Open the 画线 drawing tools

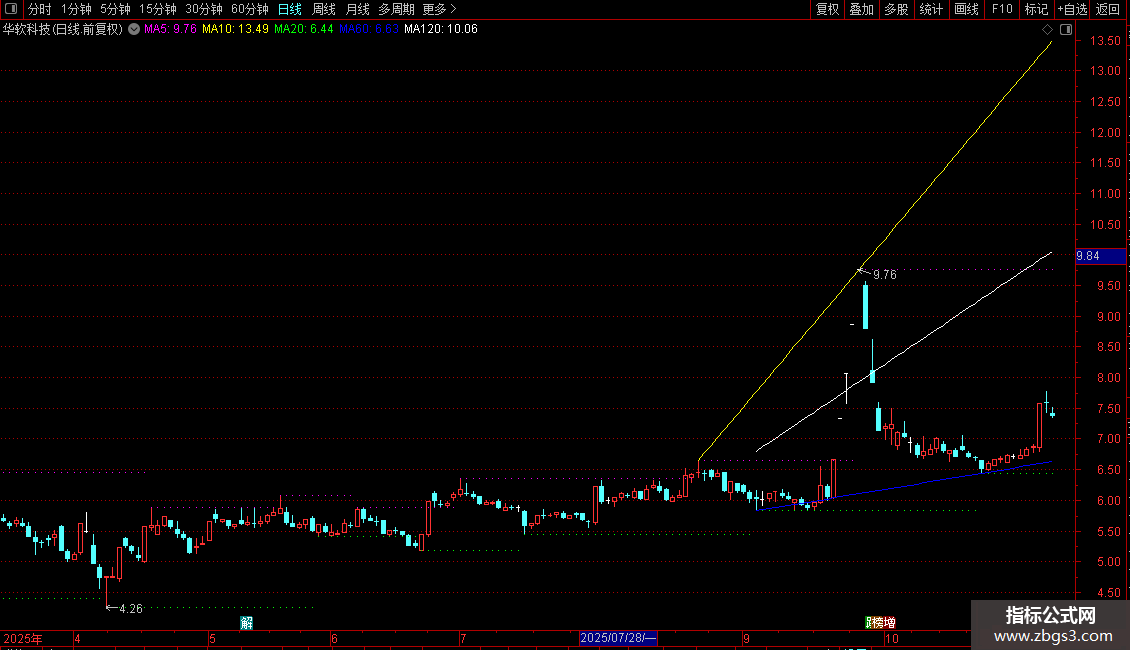point(966,9)
